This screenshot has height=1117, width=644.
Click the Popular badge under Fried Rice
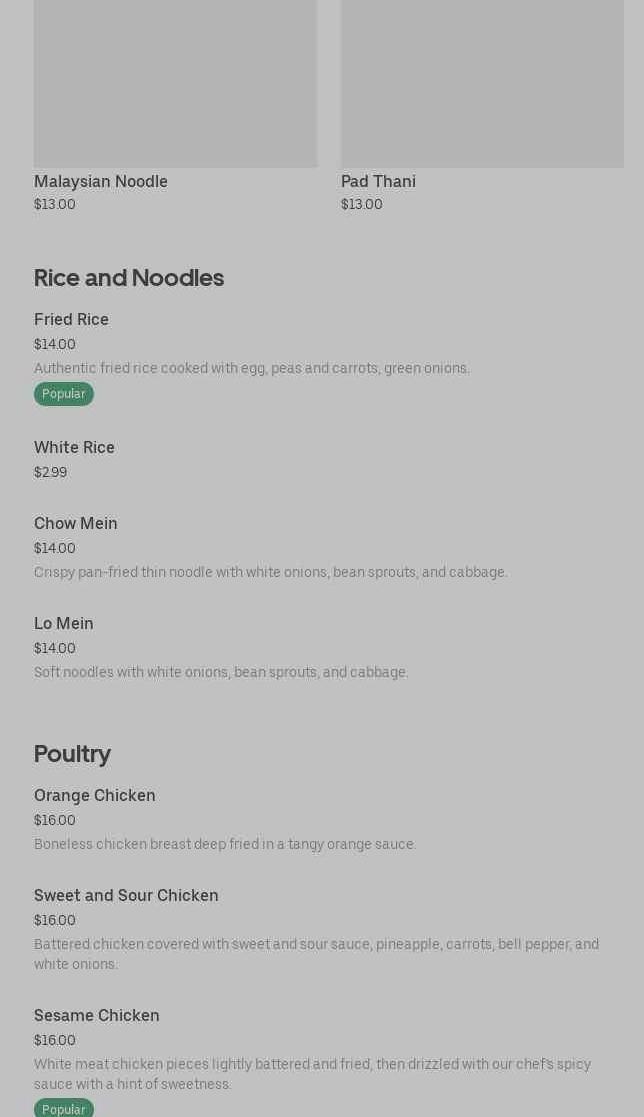point(64,394)
